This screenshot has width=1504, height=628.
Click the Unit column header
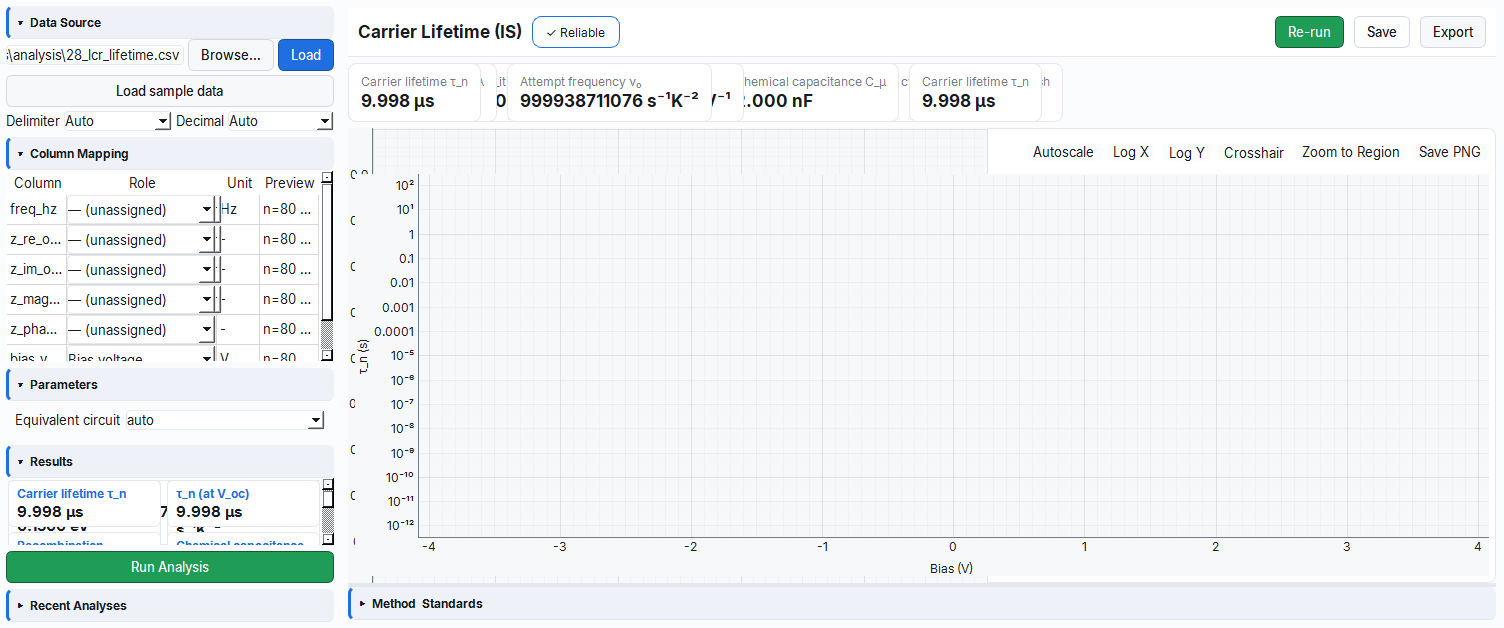click(x=240, y=183)
